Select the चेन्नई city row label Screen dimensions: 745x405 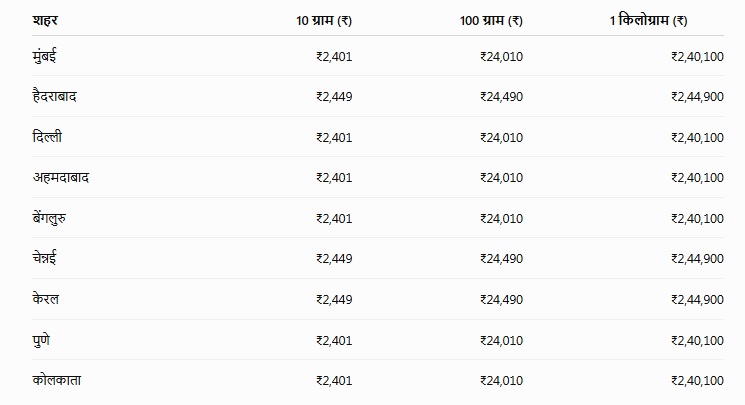pos(45,258)
